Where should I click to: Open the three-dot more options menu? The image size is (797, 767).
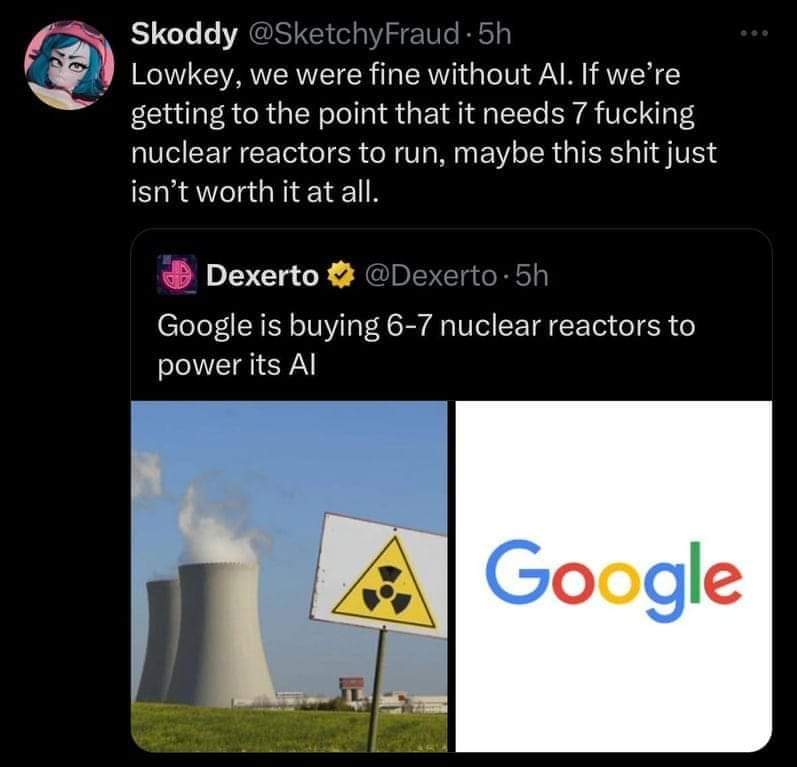pos(754,35)
